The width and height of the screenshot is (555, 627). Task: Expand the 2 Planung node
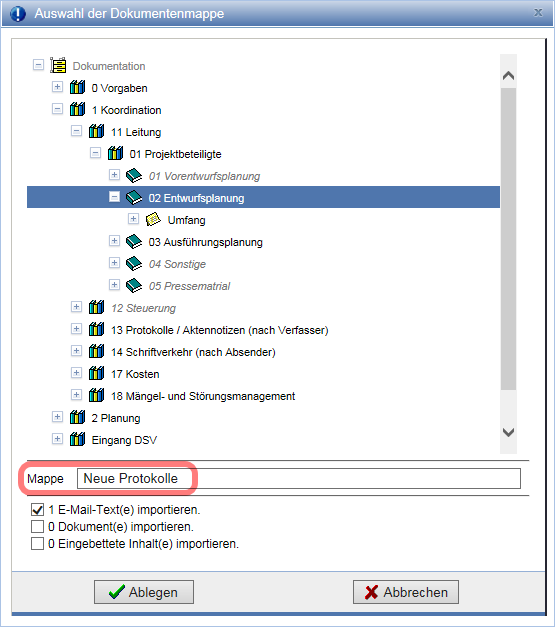[58, 417]
